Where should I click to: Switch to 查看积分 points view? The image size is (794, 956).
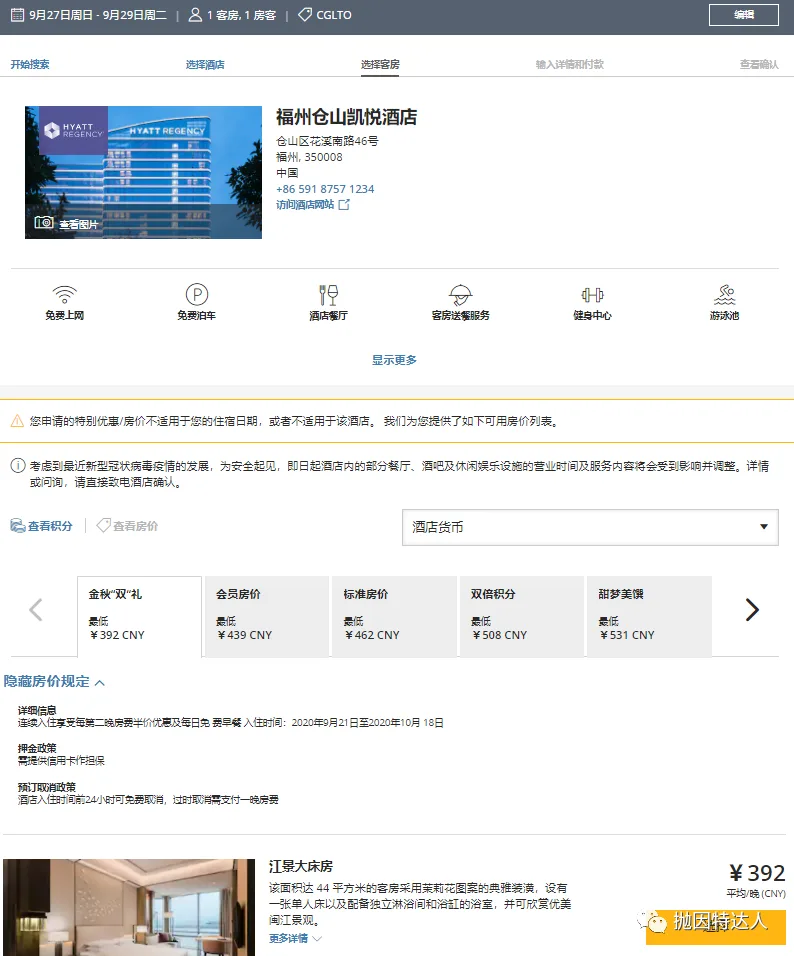pyautogui.click(x=50, y=526)
